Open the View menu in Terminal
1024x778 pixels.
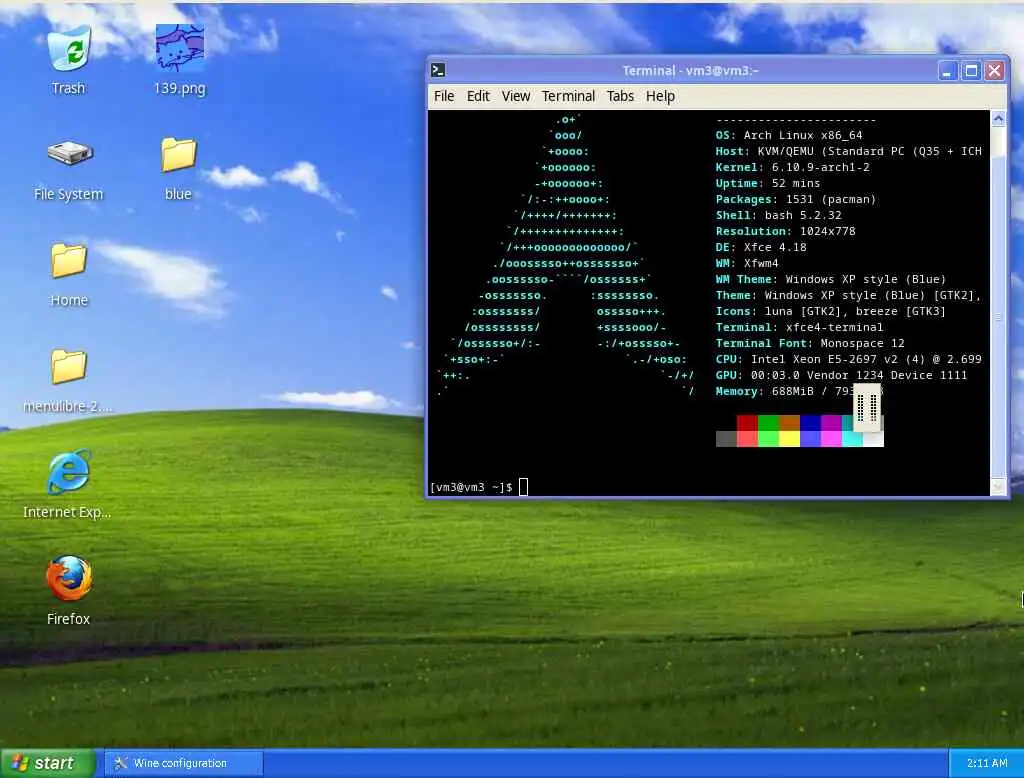coord(516,96)
